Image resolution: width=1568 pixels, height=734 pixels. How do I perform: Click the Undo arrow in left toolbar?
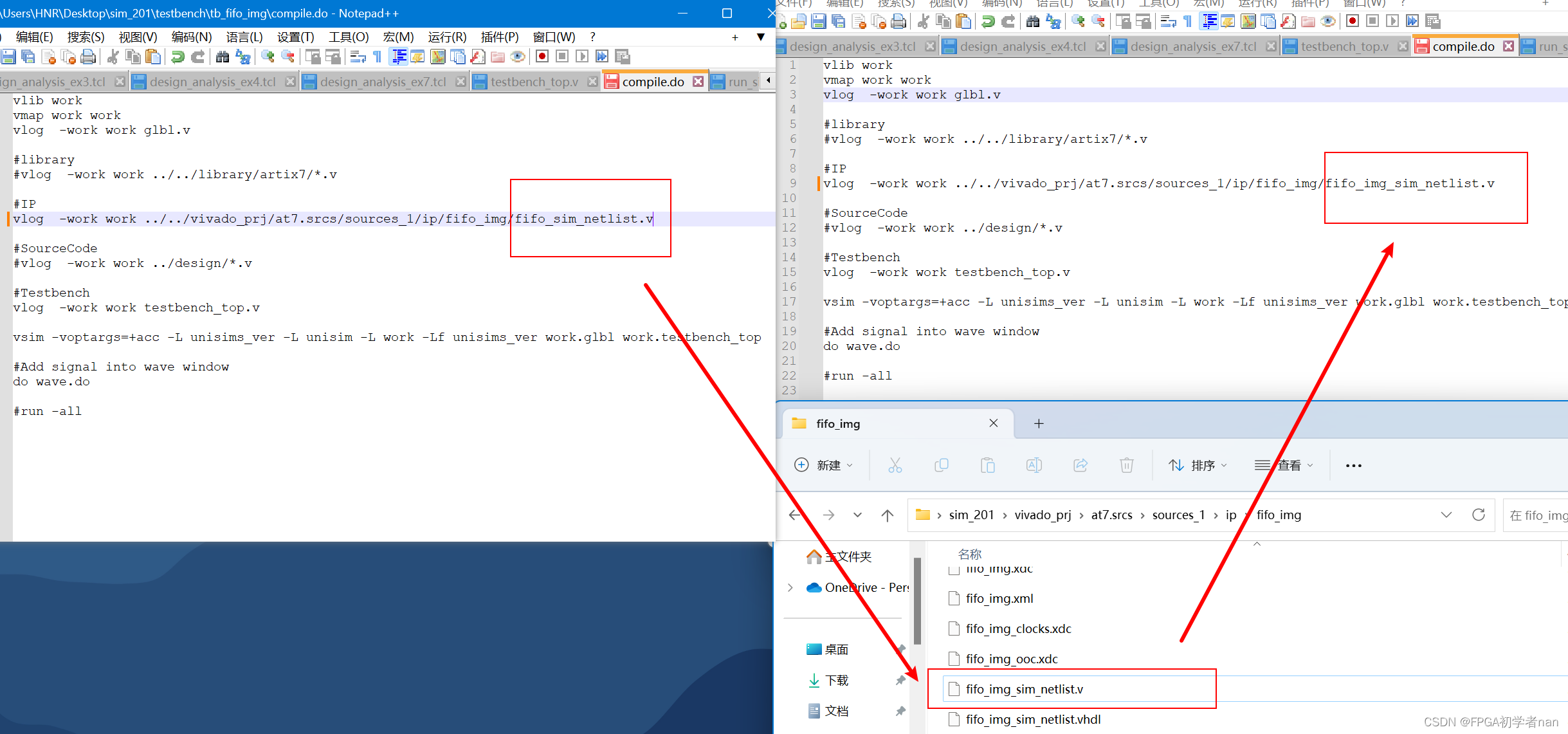coord(178,57)
